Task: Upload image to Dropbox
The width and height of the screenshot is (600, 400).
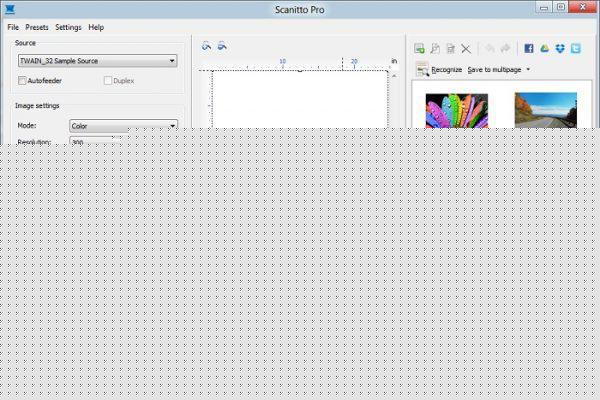Action: [560, 48]
